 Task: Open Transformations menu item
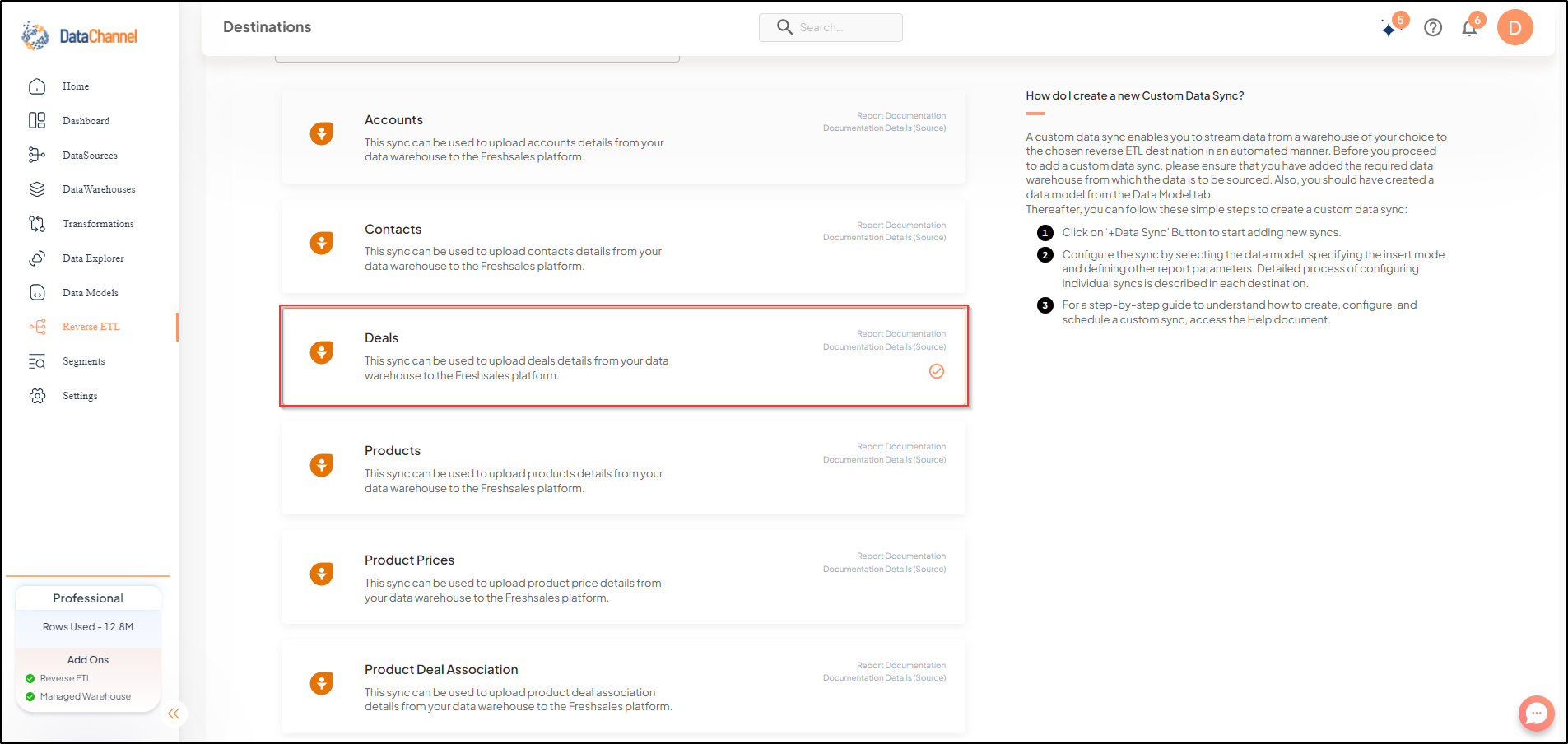(x=98, y=224)
